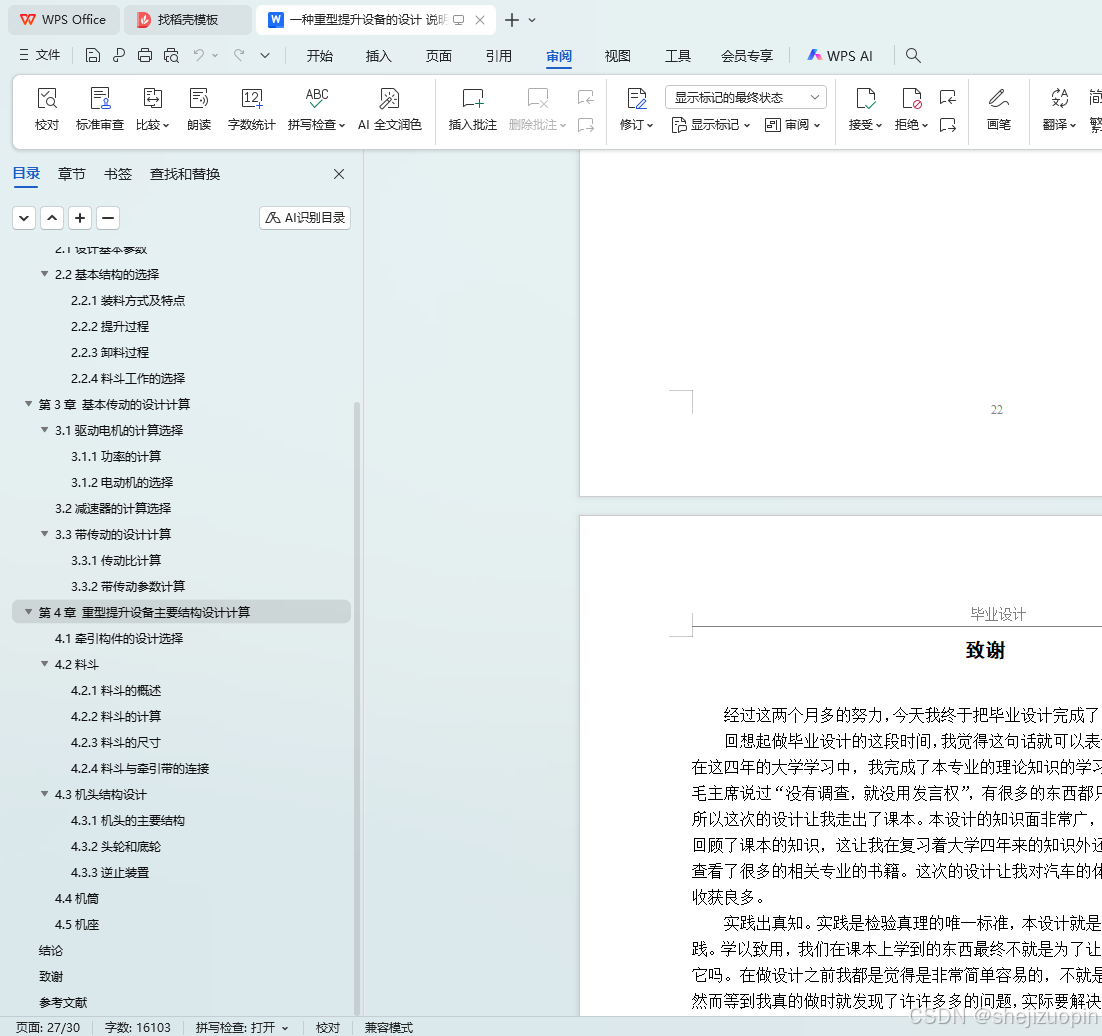Click the redo arrow
This screenshot has height=1036, width=1102.
tap(239, 55)
